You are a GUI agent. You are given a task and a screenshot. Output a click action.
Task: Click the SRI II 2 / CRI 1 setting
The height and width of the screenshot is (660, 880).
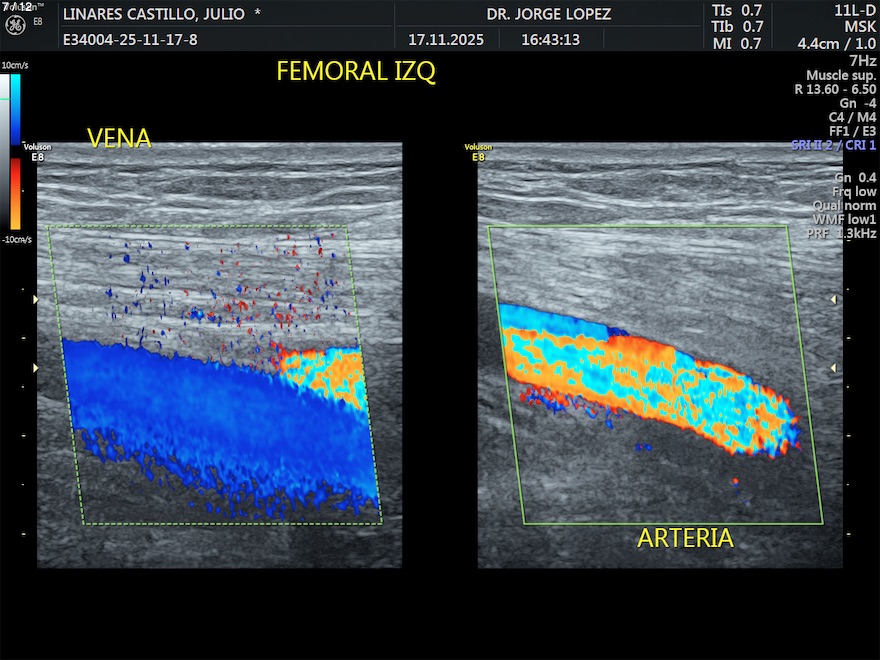point(833,145)
